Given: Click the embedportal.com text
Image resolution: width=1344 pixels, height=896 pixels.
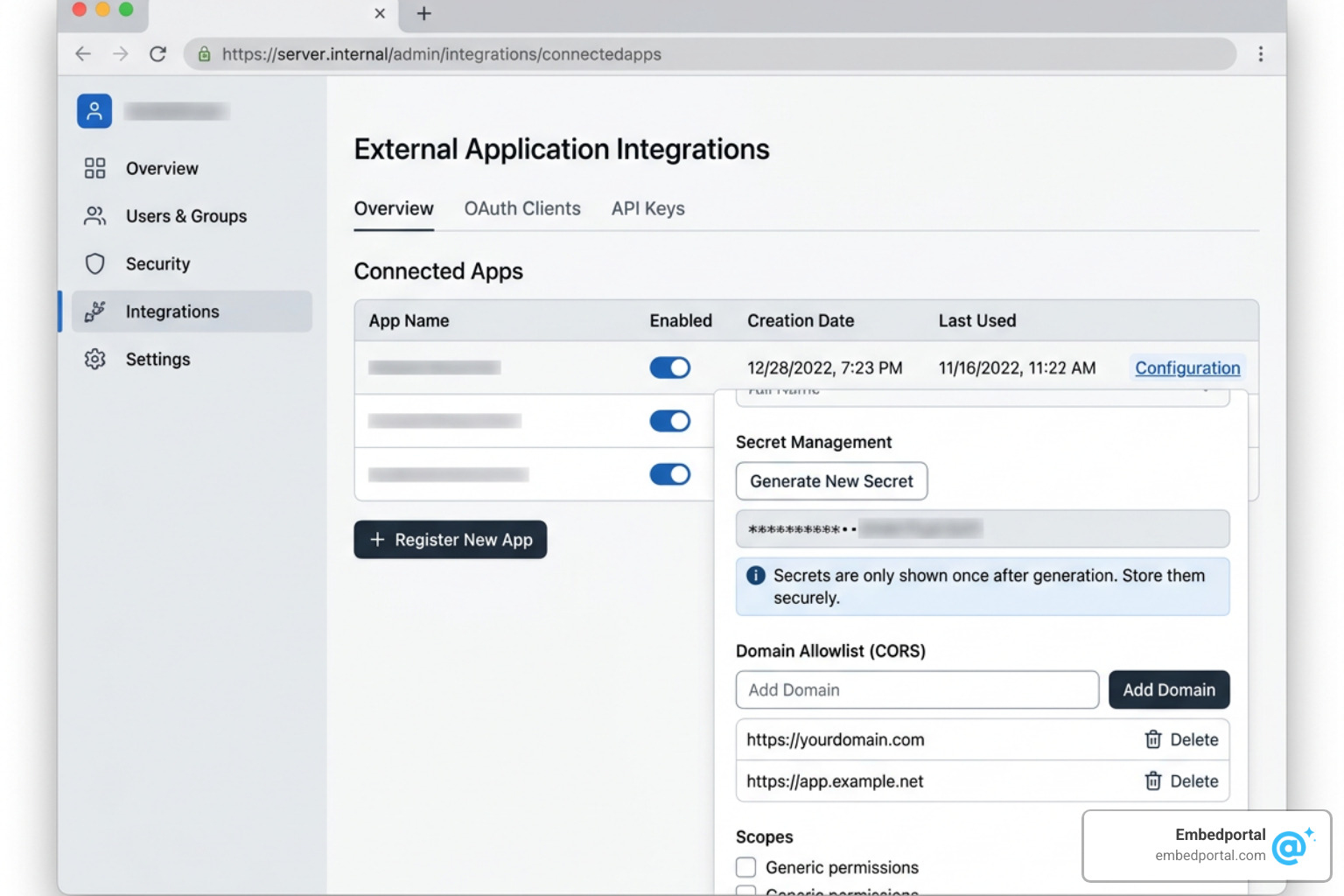Looking at the screenshot, I should tap(1210, 856).
